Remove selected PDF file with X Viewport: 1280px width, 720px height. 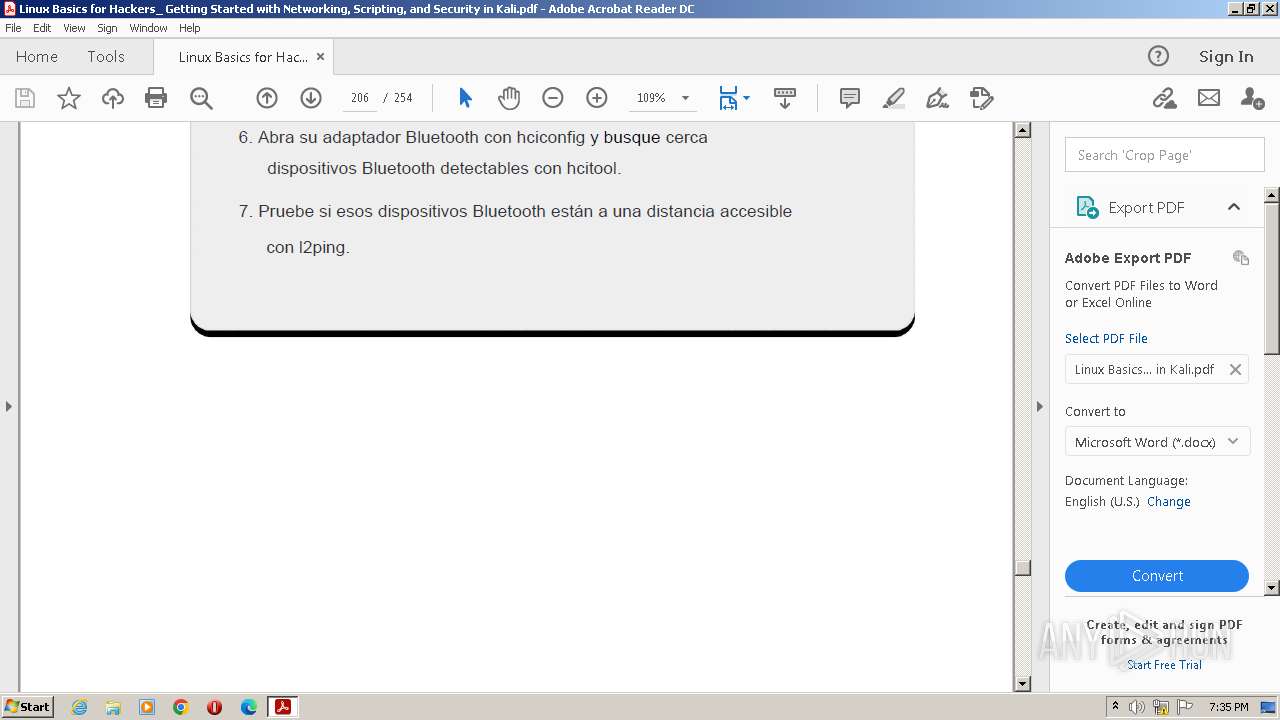[x=1235, y=369]
